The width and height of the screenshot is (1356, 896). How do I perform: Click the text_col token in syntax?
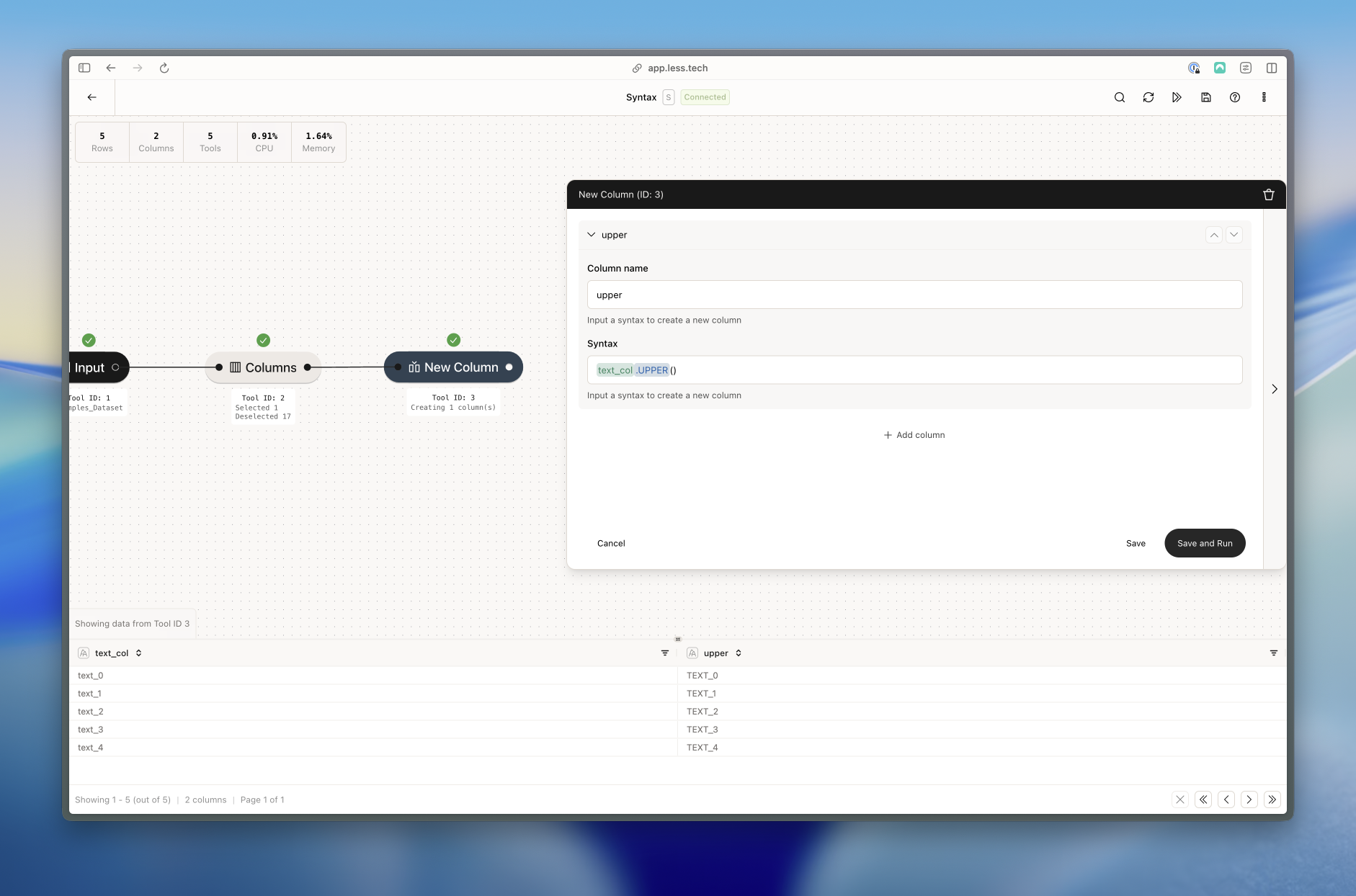(x=615, y=370)
